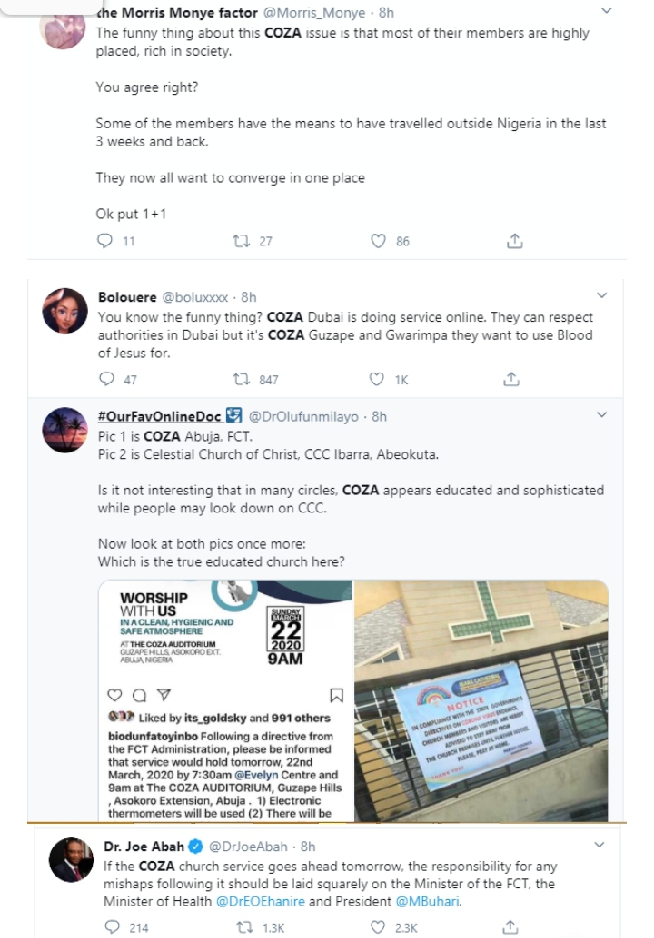Retweet Bolouere's tweet with 847 retweets
This screenshot has width=654, height=938.
click(241, 379)
